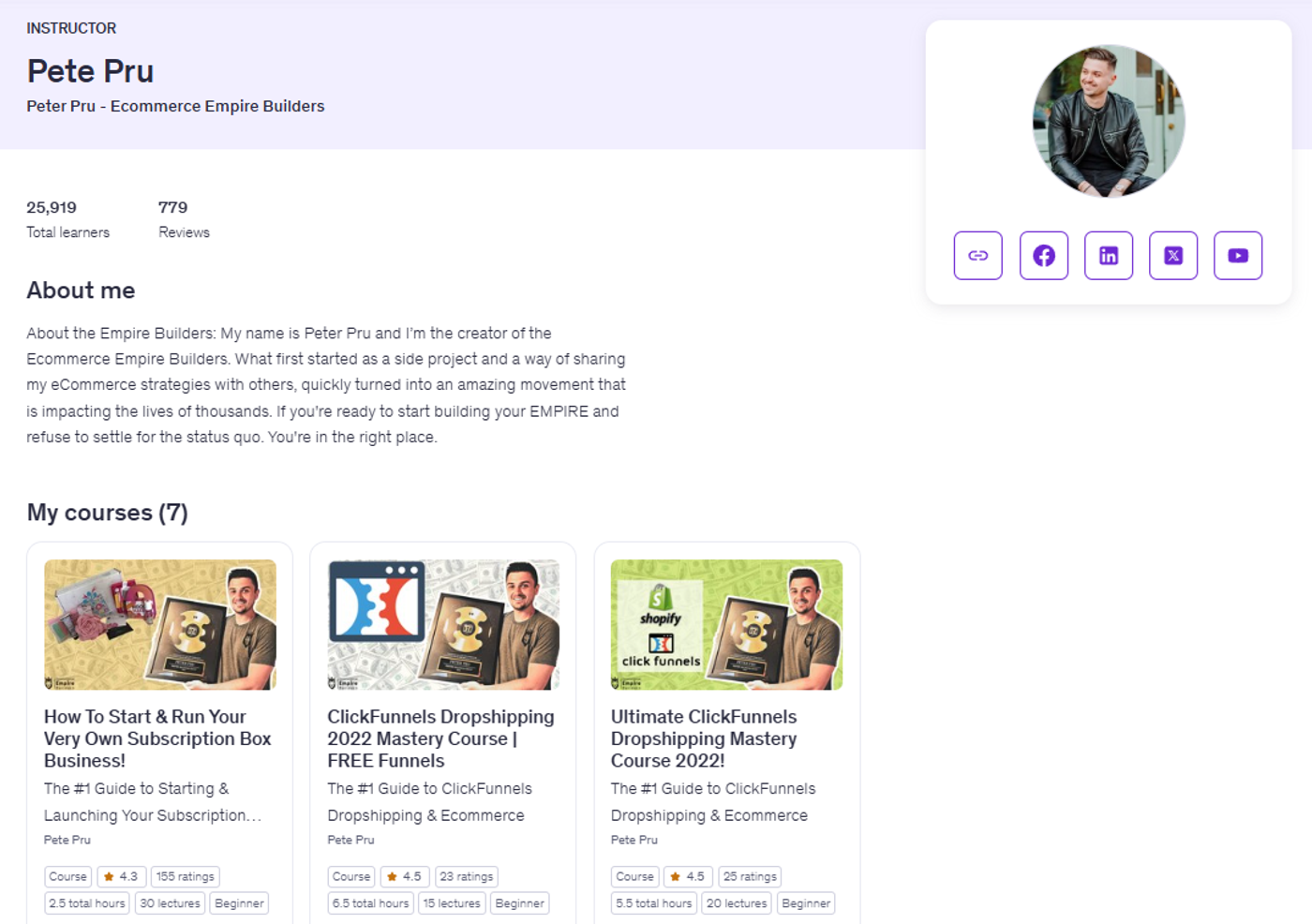Open the Ultimate ClickFunnels Dropshipping course thumbnail

(726, 625)
